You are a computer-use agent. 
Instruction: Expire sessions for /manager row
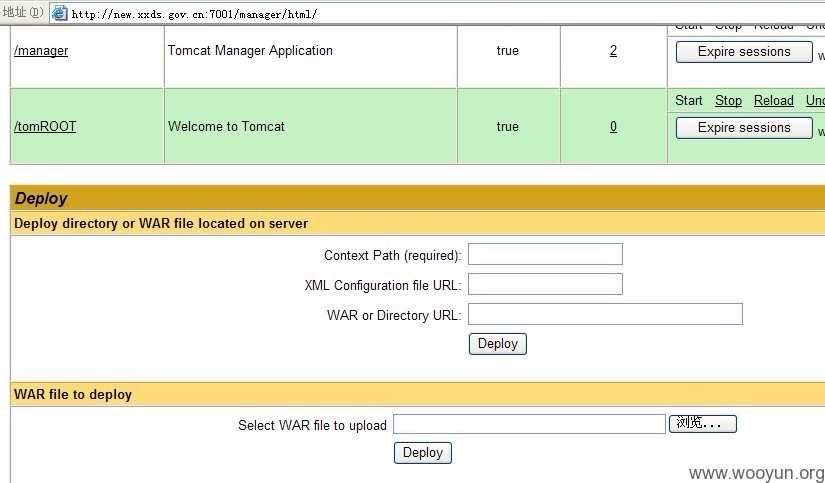click(744, 52)
